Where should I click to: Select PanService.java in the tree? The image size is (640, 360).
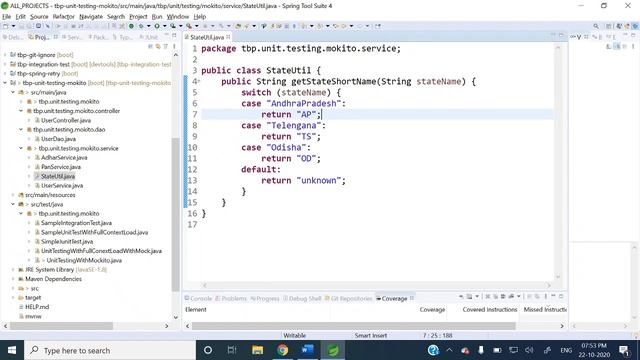[x=61, y=167]
